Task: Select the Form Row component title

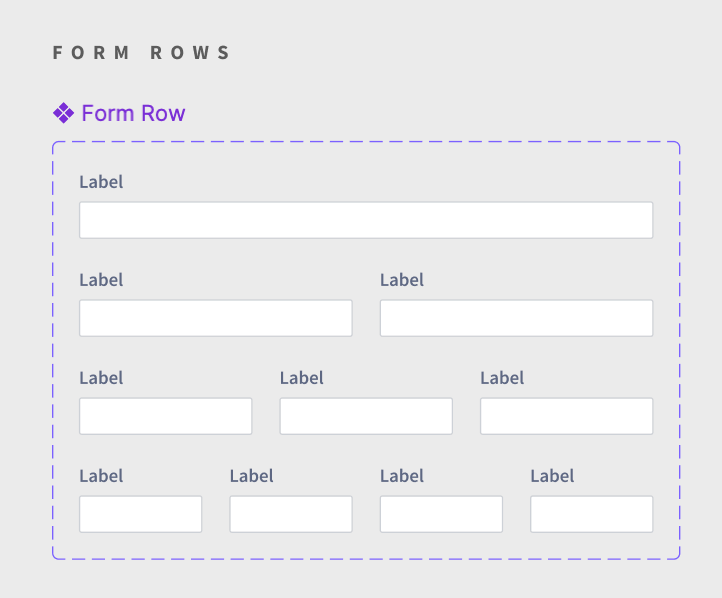Action: coord(133,113)
